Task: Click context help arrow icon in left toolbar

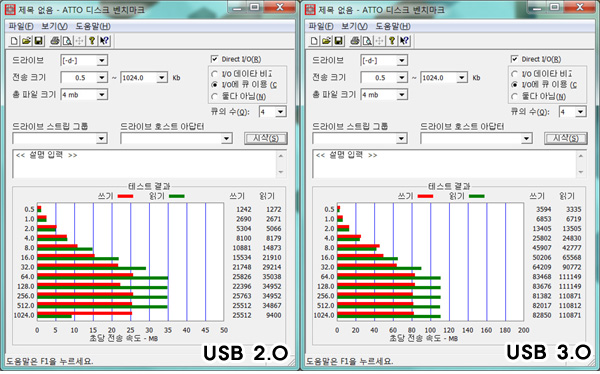Action: (x=104, y=41)
